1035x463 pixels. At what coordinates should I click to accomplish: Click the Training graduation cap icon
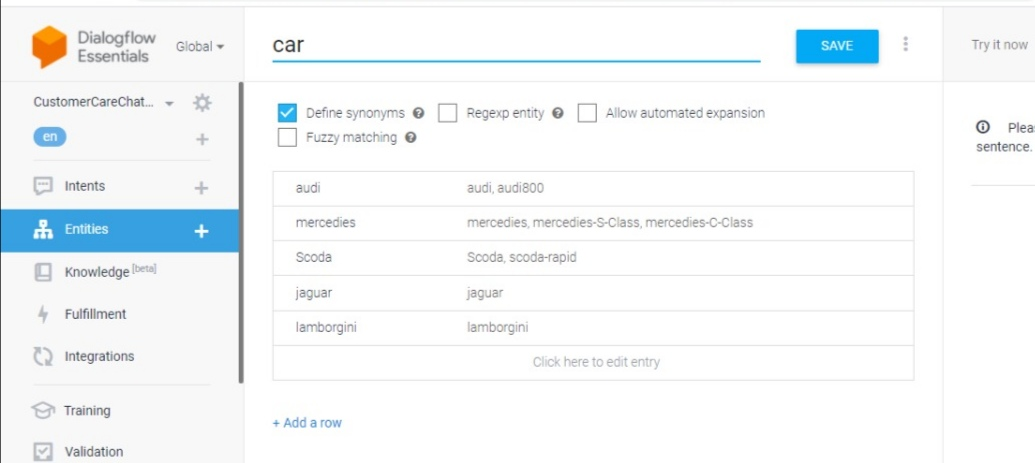pos(43,411)
